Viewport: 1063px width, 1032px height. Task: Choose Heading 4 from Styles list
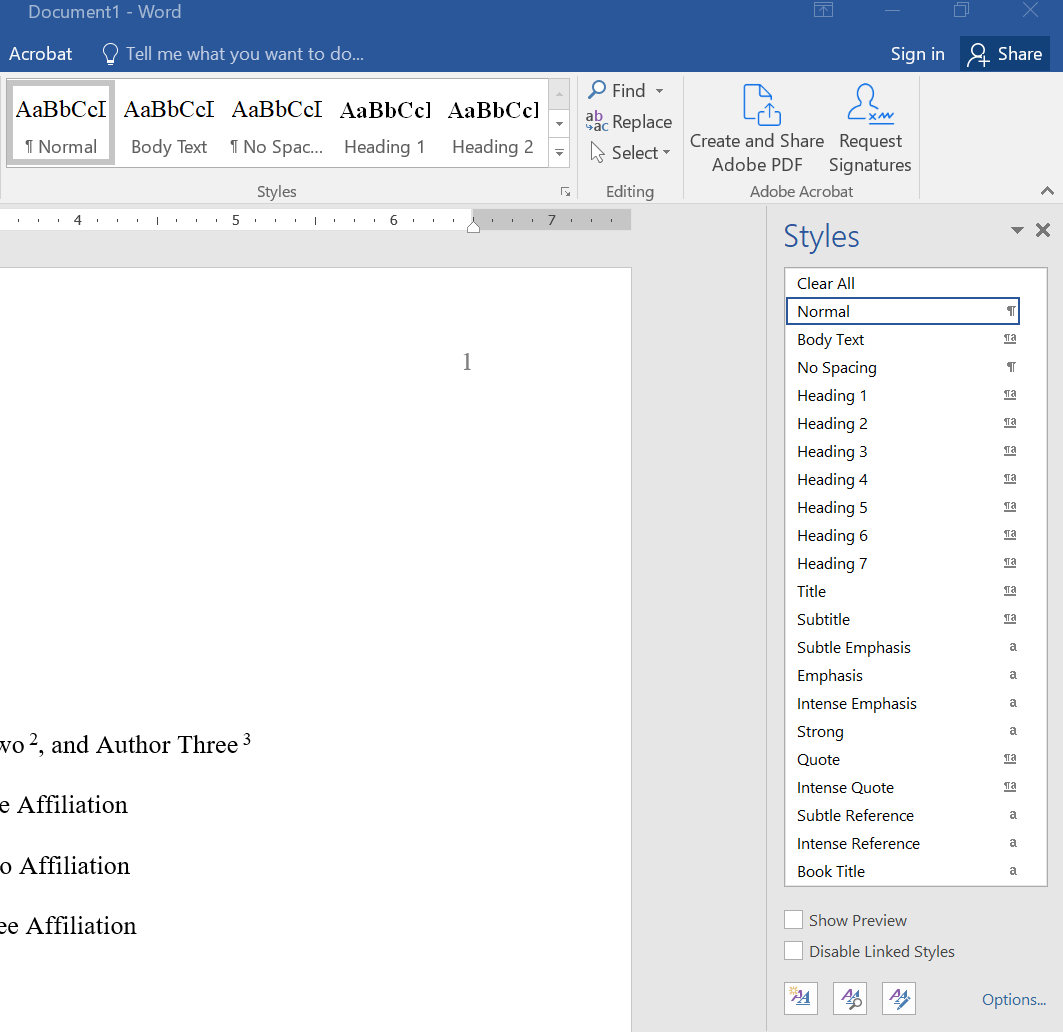[x=902, y=479]
